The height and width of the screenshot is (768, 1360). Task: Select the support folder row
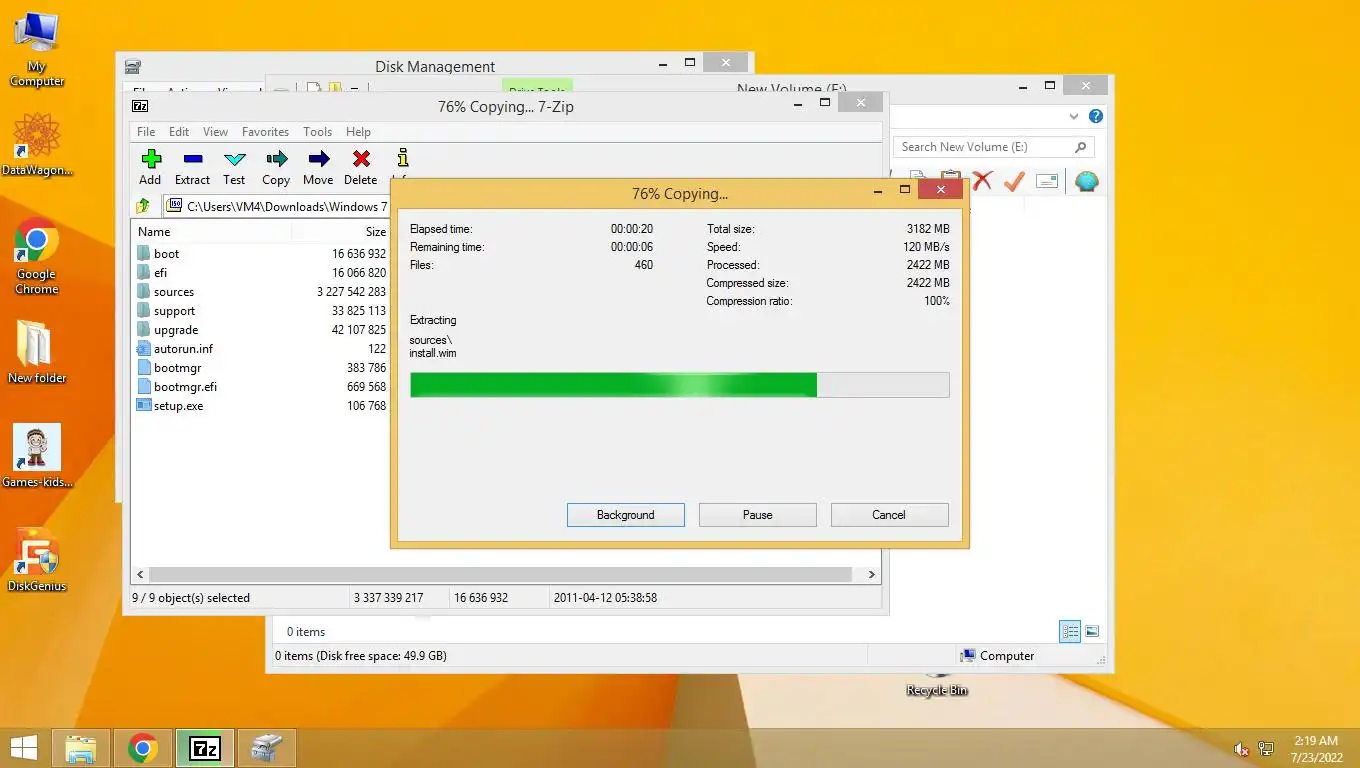pyautogui.click(x=261, y=311)
